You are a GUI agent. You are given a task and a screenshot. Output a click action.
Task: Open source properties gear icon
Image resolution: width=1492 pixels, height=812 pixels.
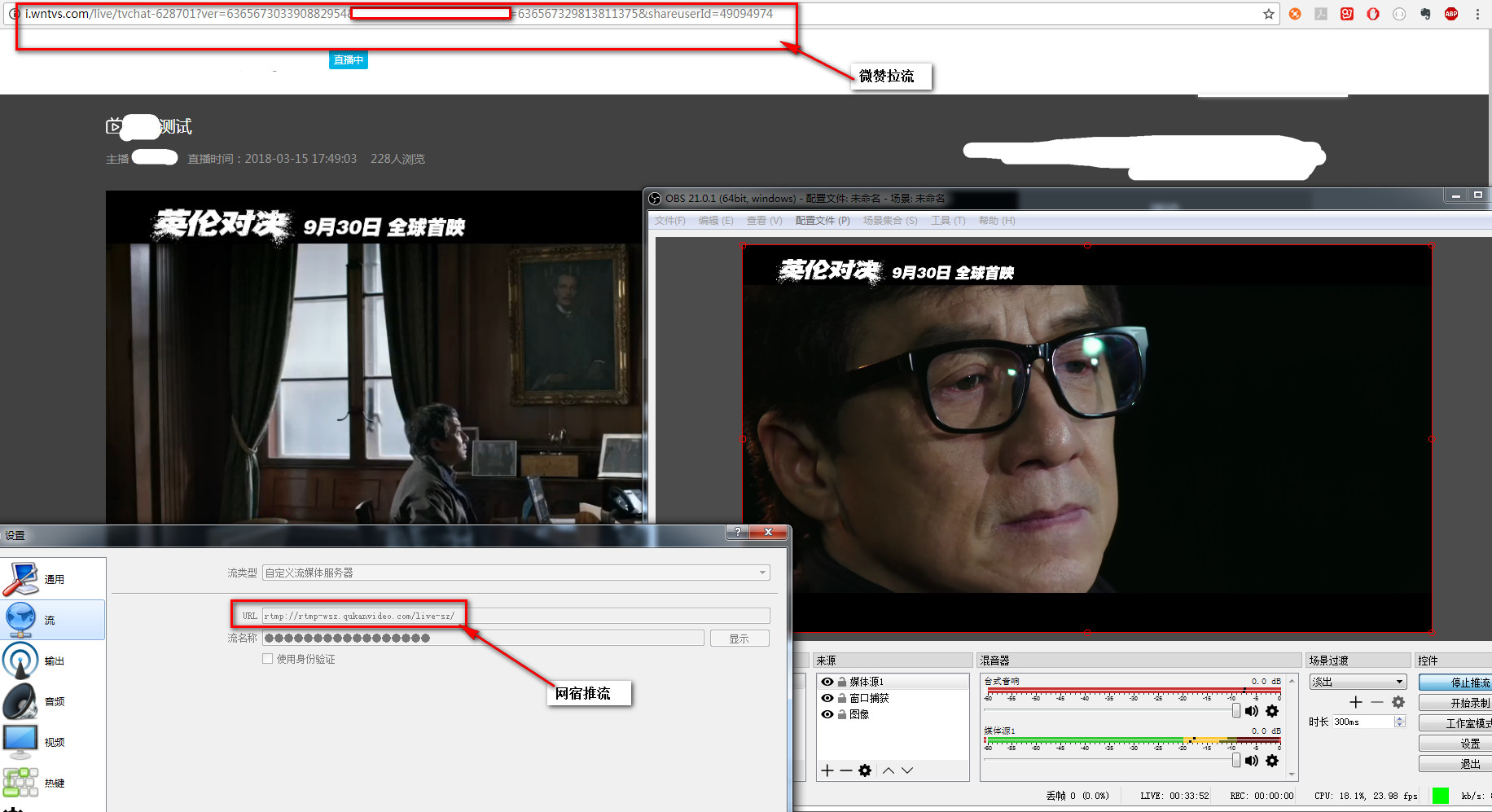click(x=865, y=770)
